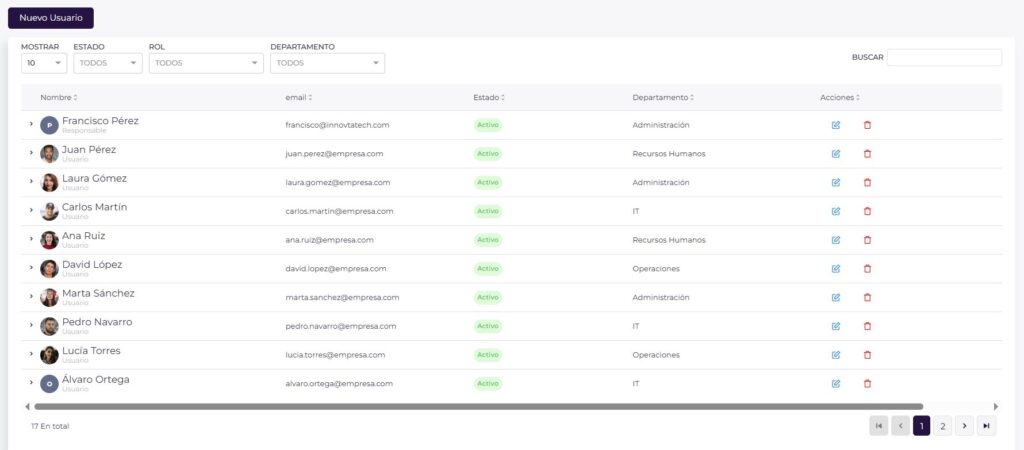Edit Pedro Navarro's user record icon
1024x450 pixels.
click(836, 326)
